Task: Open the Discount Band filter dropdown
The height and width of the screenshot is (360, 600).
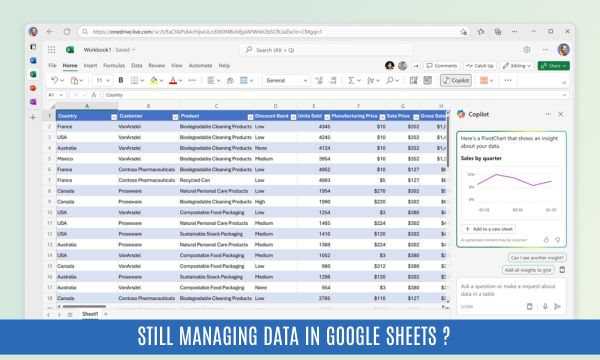Action: [293, 117]
